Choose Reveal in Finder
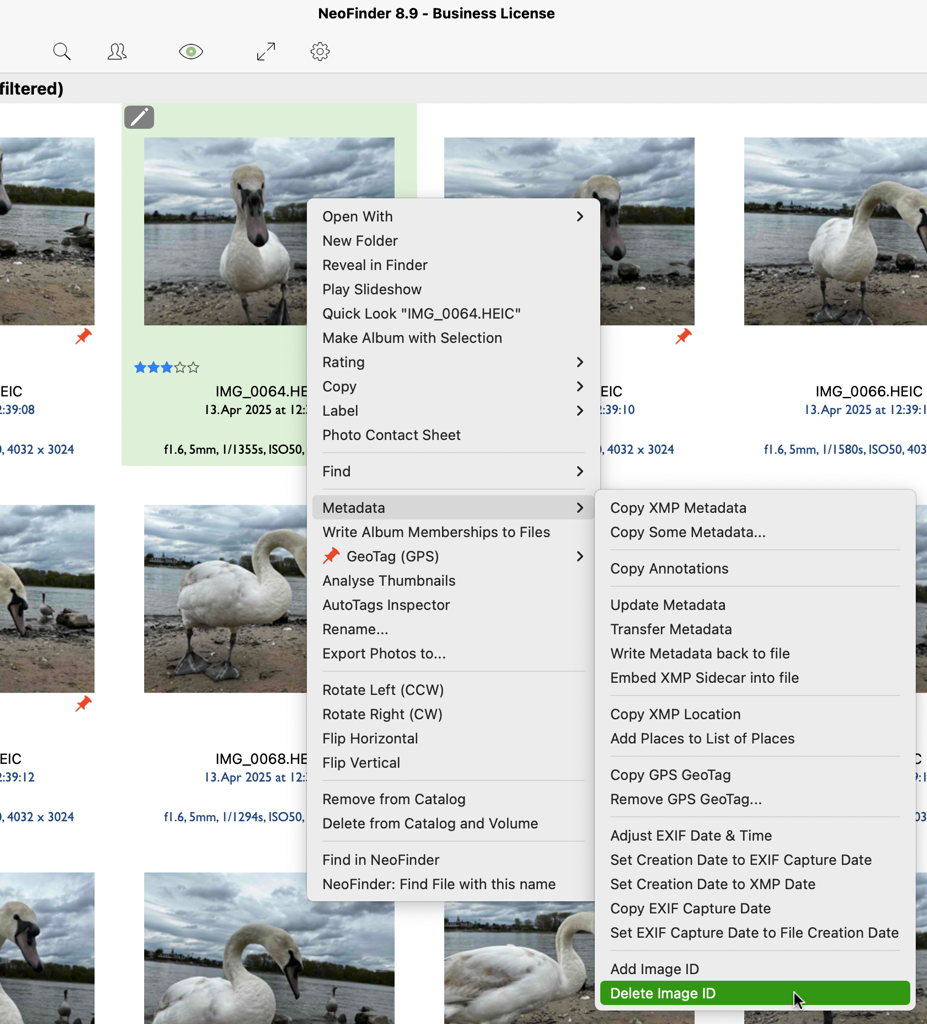The image size is (927, 1024). [x=375, y=265]
